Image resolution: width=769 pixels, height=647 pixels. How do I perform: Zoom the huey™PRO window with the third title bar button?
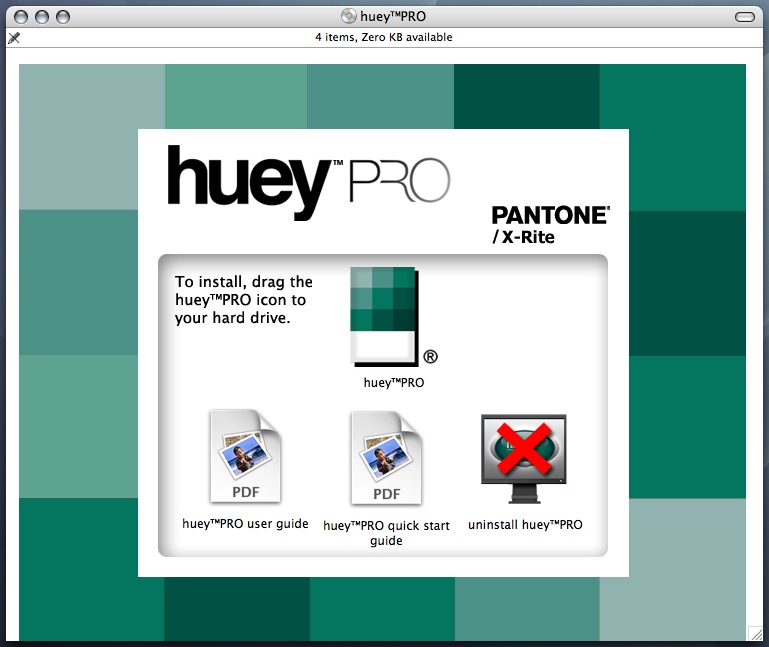pyautogui.click(x=63, y=17)
